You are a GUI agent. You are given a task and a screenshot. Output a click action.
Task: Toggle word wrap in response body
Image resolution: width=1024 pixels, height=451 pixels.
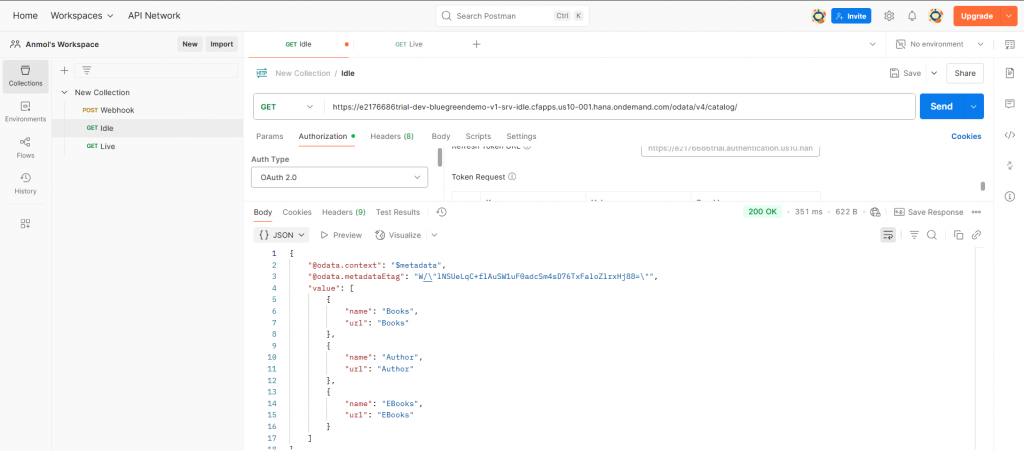[888, 235]
